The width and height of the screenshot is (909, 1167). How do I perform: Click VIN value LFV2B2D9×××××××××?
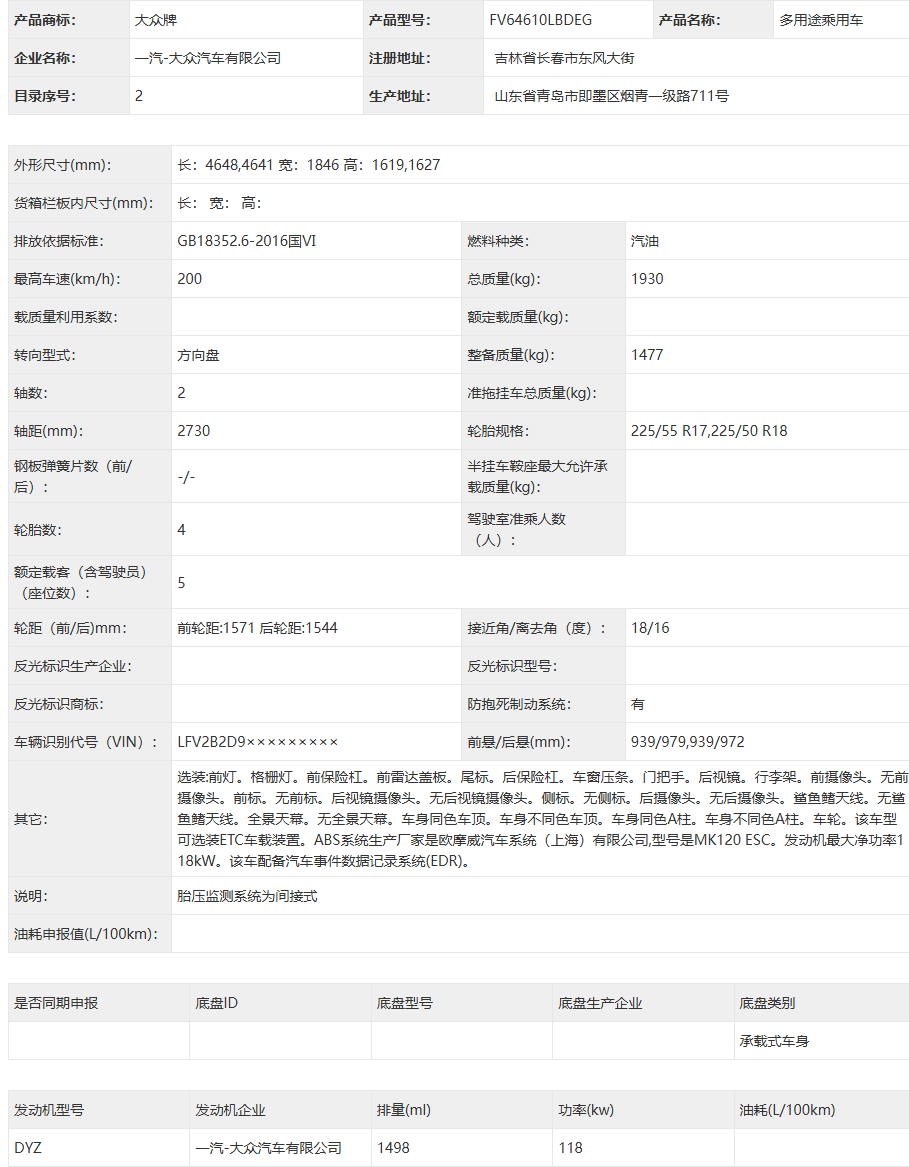point(258,742)
